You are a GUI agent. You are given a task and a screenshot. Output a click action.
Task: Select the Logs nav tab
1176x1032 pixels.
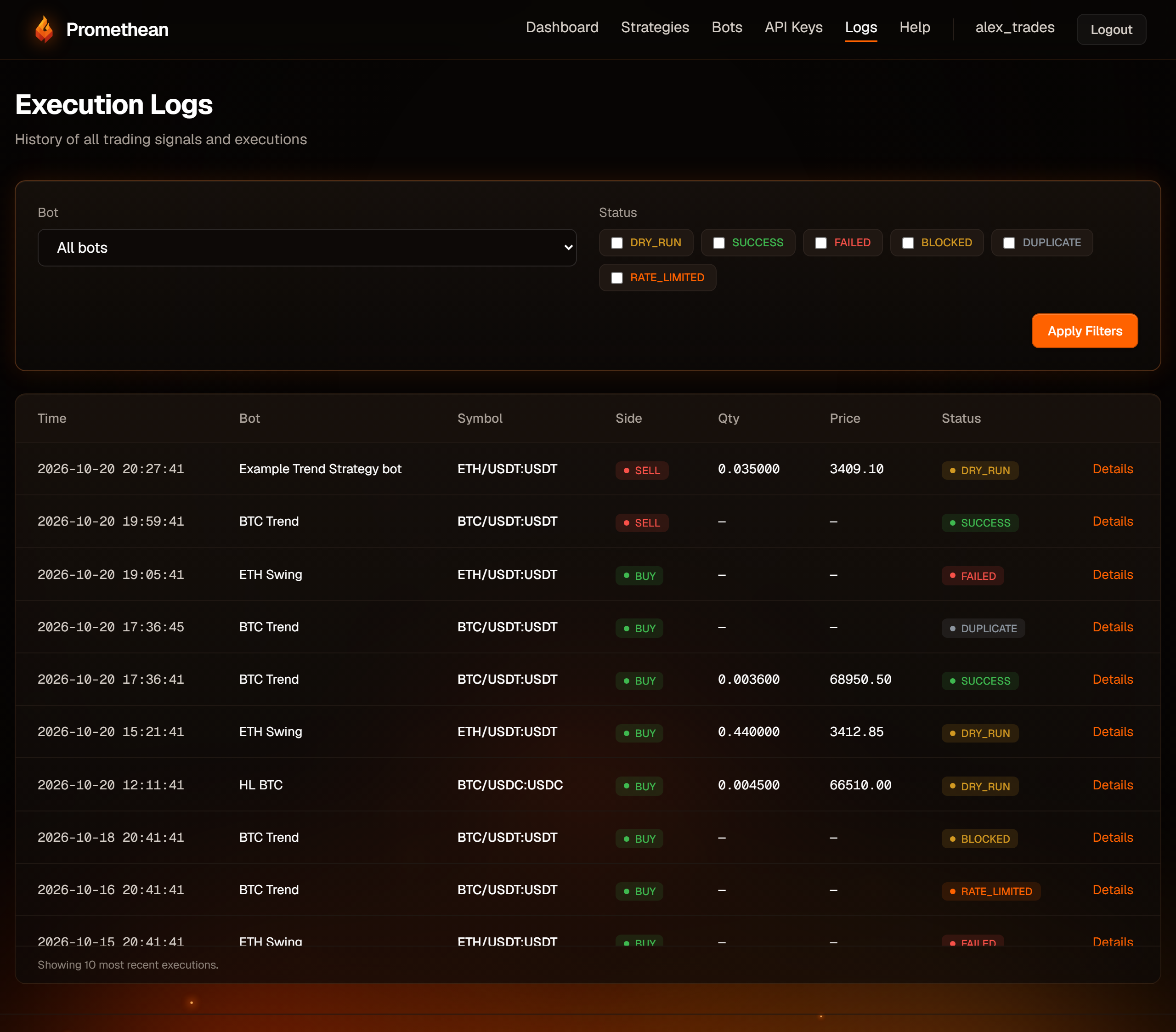click(x=861, y=28)
